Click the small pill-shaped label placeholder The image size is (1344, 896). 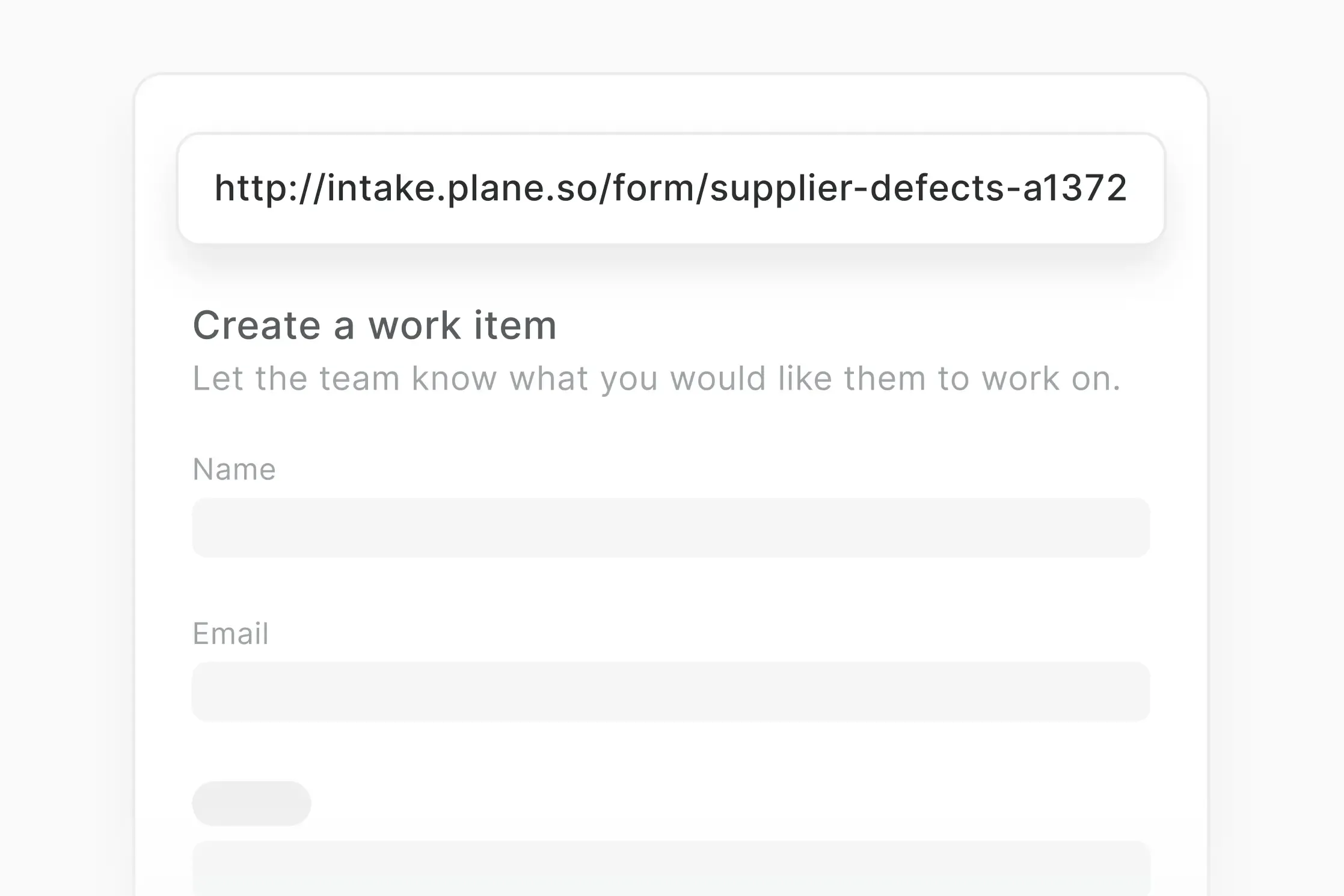coord(251,802)
